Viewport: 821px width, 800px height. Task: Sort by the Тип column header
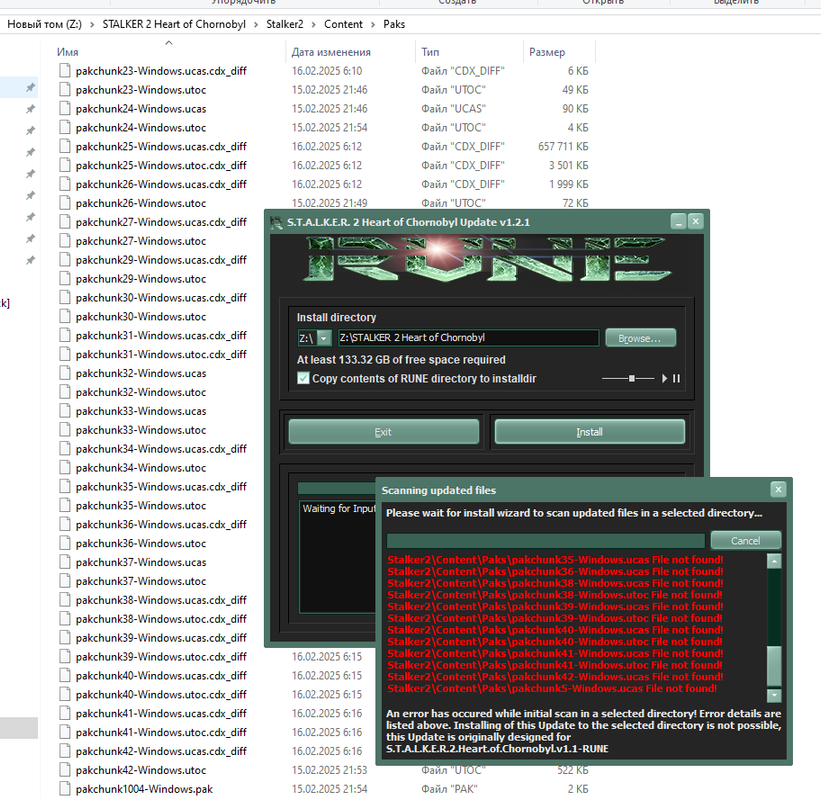[x=430, y=52]
